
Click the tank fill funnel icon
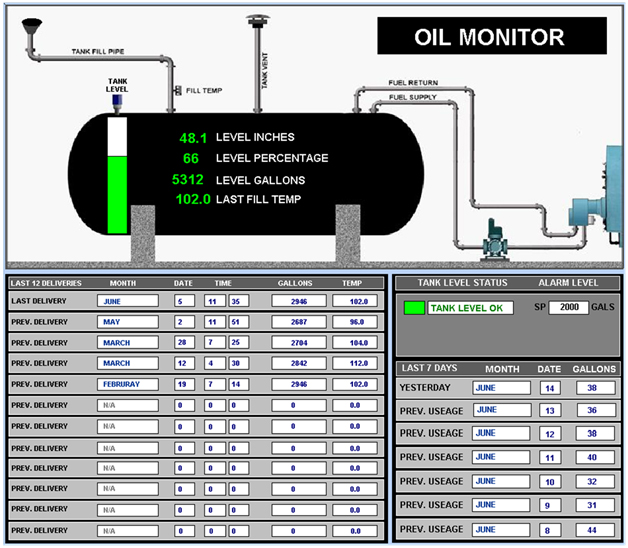click(x=32, y=27)
